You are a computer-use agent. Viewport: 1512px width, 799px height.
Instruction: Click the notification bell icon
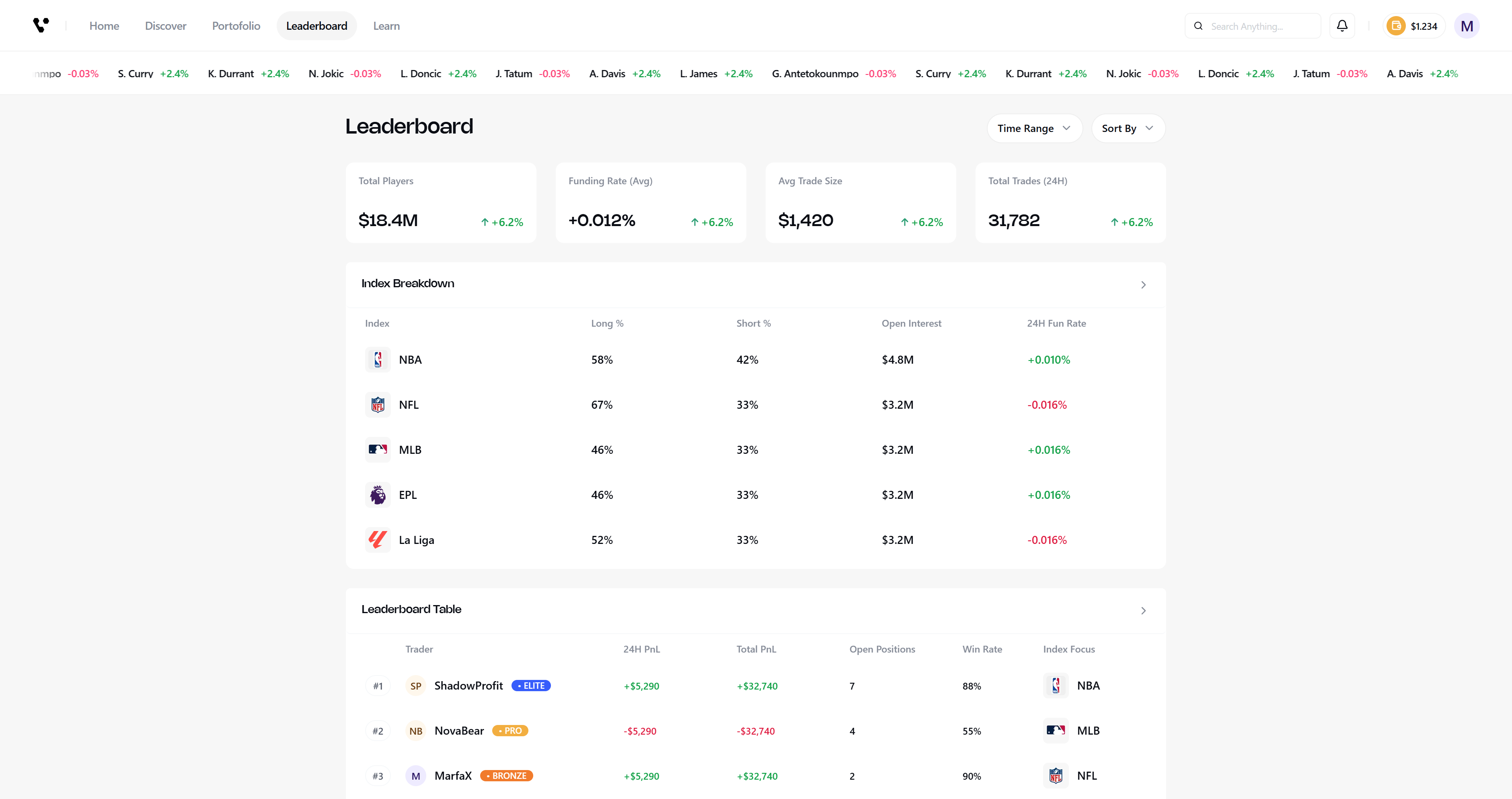[x=1342, y=26]
